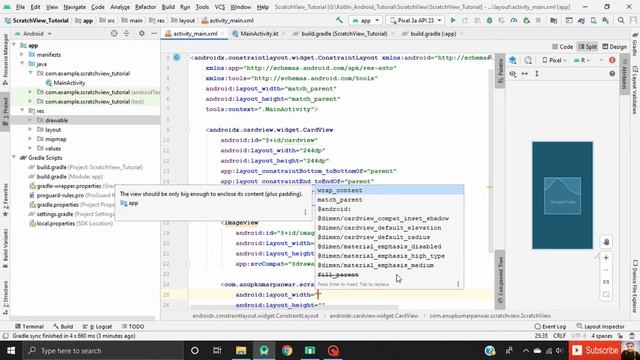The image size is (640, 360).
Task: Switch editor to Code view mode
Action: (x=562, y=47)
